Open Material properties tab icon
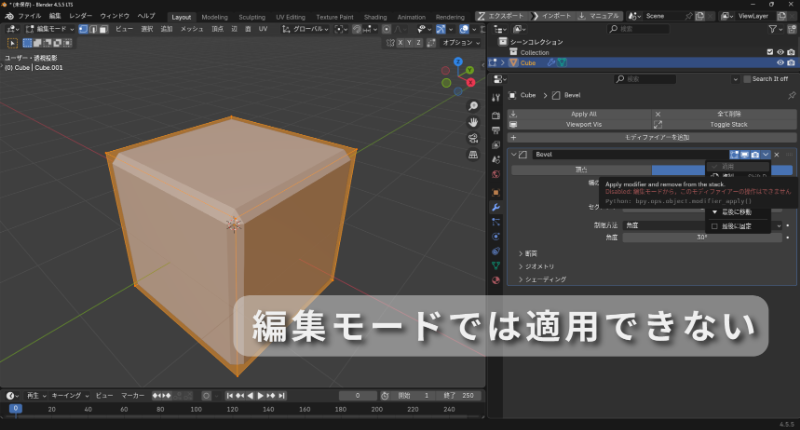The image size is (800, 430). 495,280
